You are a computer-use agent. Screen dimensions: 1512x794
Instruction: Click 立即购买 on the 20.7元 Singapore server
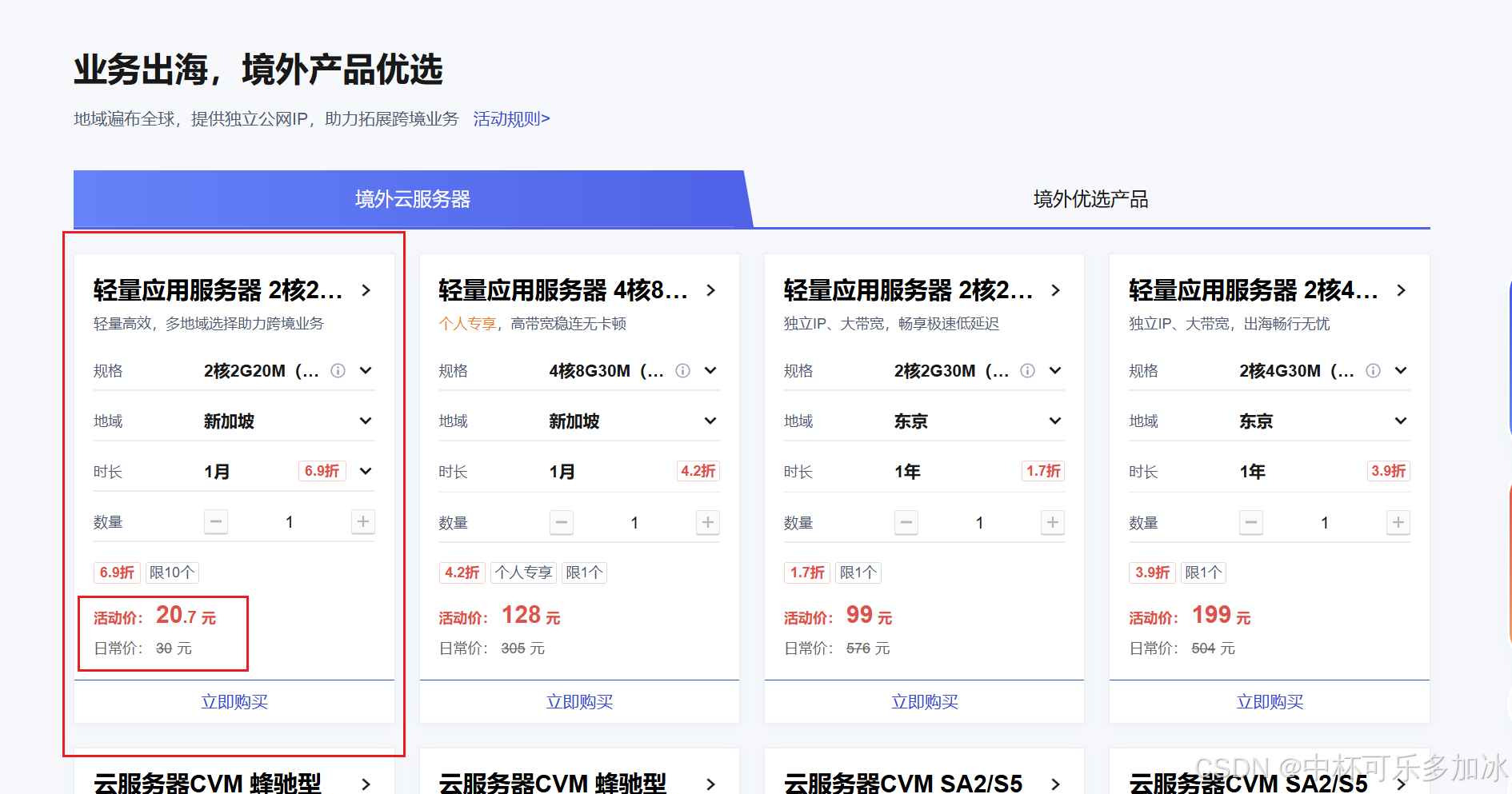click(234, 701)
